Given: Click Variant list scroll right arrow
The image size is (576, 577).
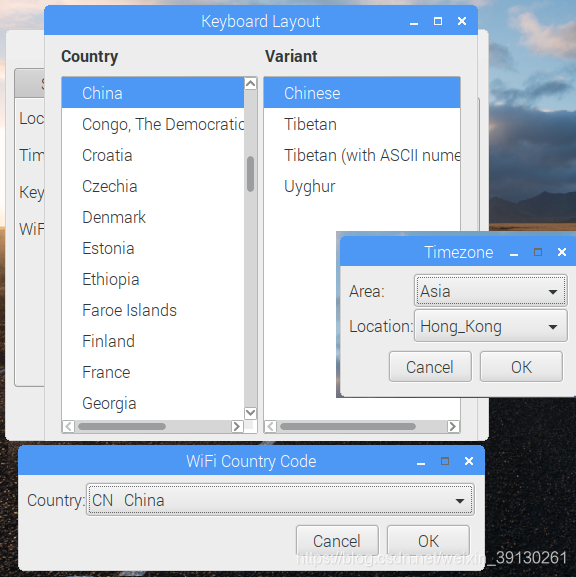Looking at the screenshot, I should pyautogui.click(x=453, y=426).
